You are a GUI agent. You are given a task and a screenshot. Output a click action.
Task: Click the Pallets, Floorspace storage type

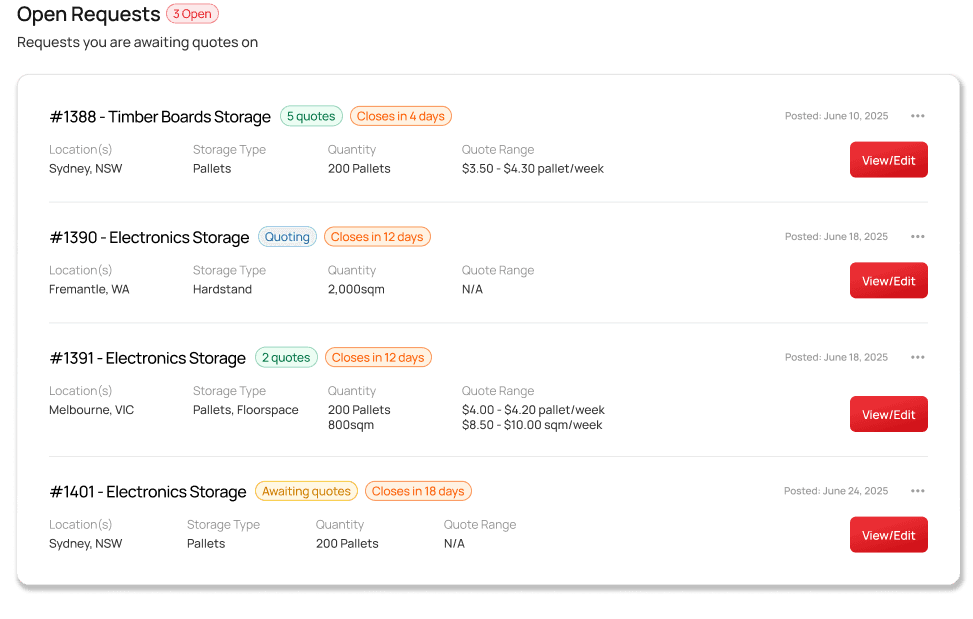246,410
